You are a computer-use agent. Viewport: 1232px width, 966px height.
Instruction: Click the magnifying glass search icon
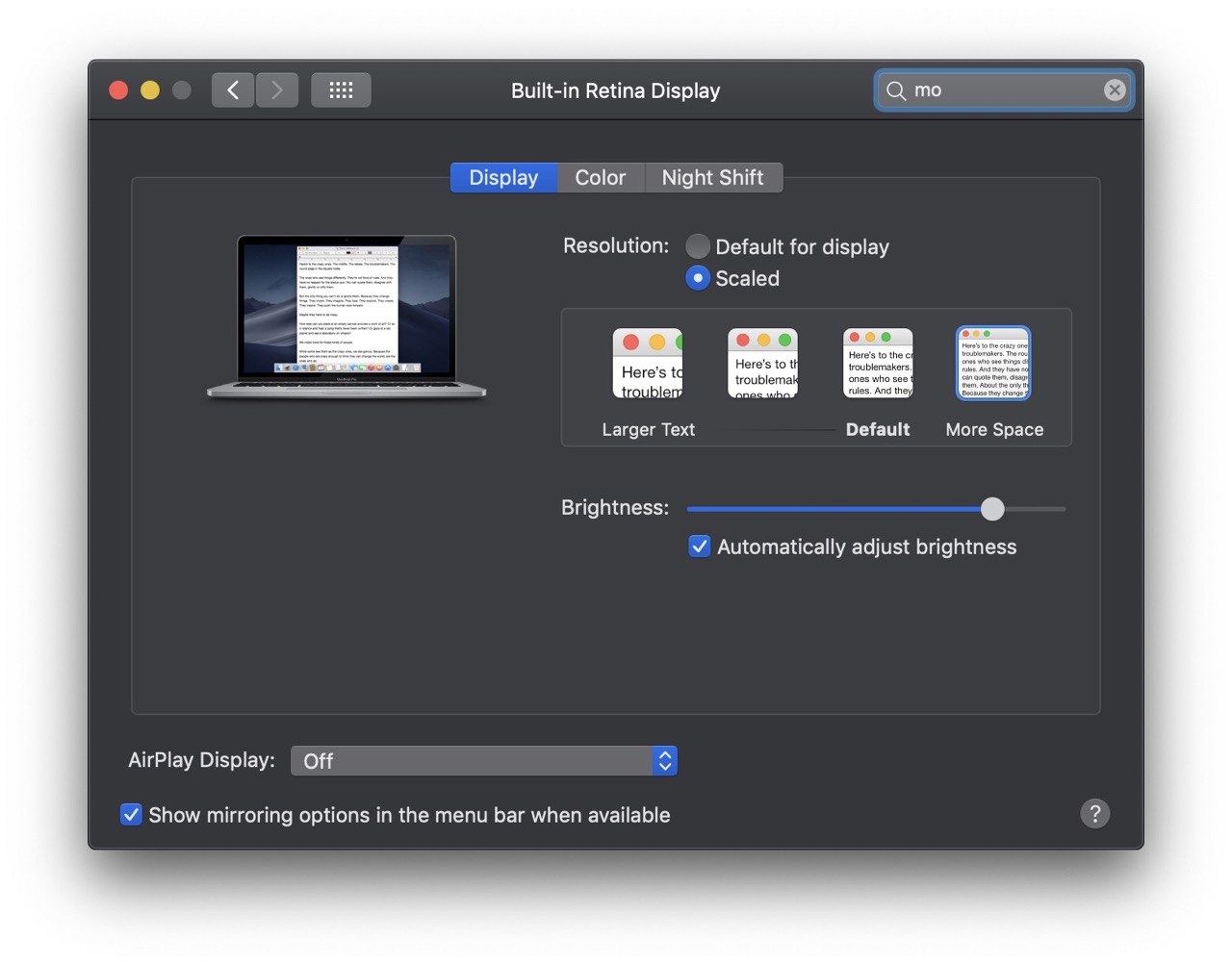[896, 90]
